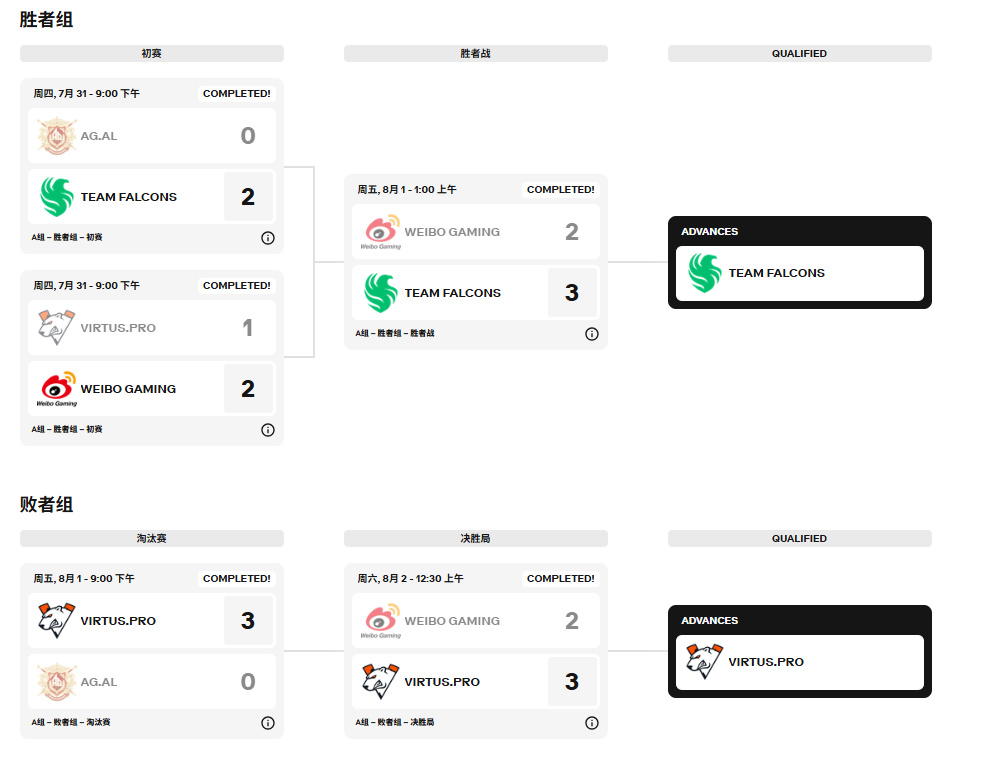Open info icon on the 淘汰赛 match card
1001x766 pixels.
(x=268, y=723)
